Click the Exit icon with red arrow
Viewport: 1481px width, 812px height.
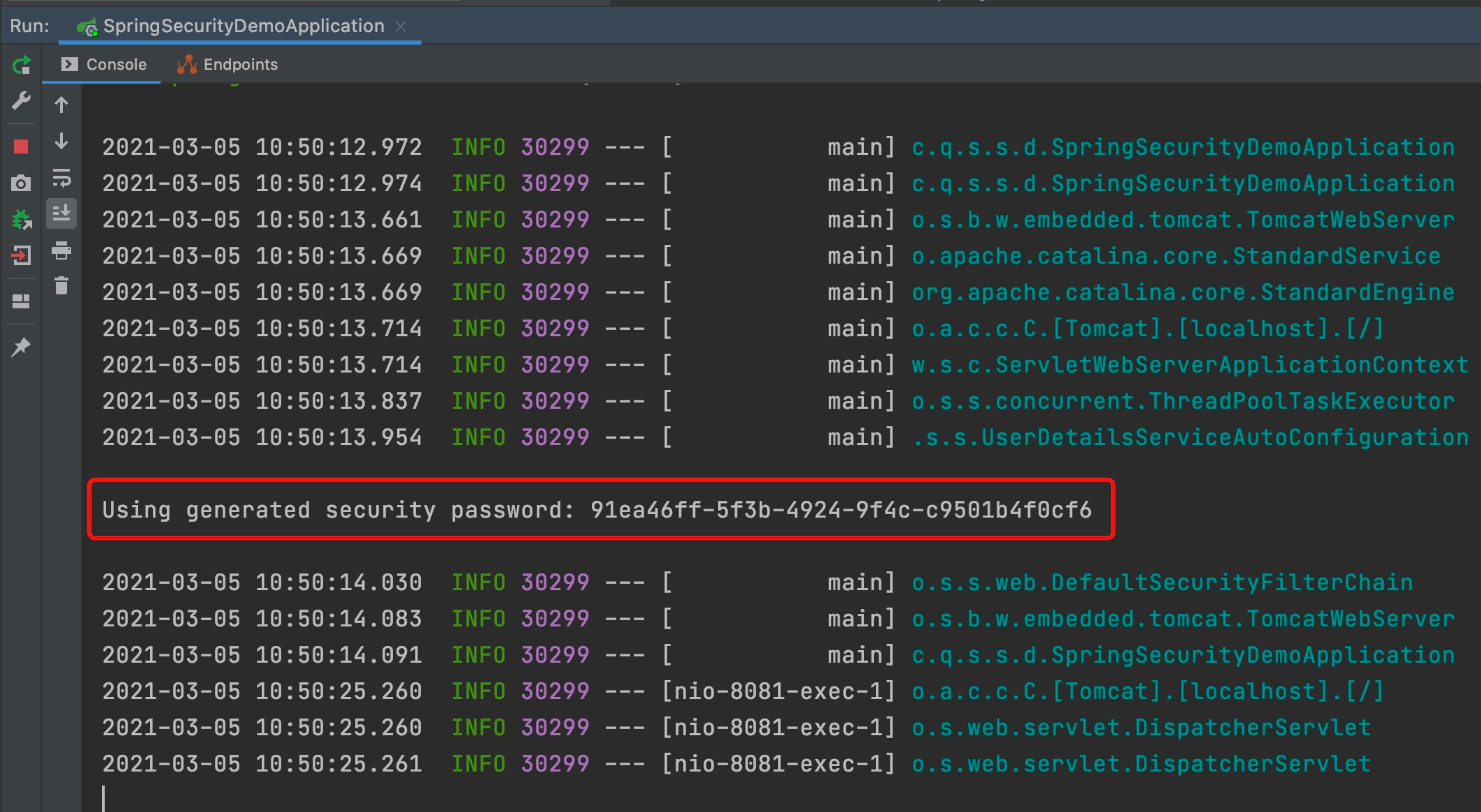click(x=21, y=256)
